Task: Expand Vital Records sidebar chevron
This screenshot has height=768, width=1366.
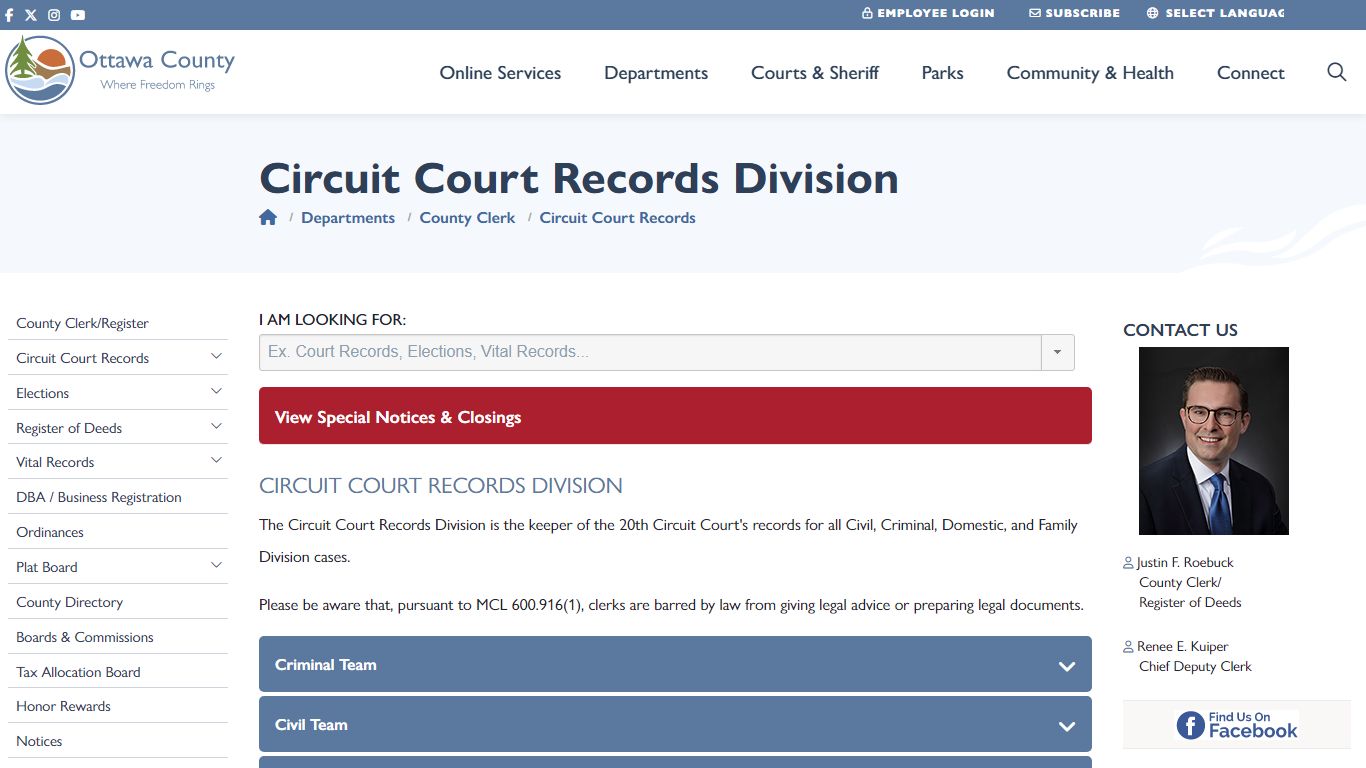Action: pyautogui.click(x=216, y=460)
